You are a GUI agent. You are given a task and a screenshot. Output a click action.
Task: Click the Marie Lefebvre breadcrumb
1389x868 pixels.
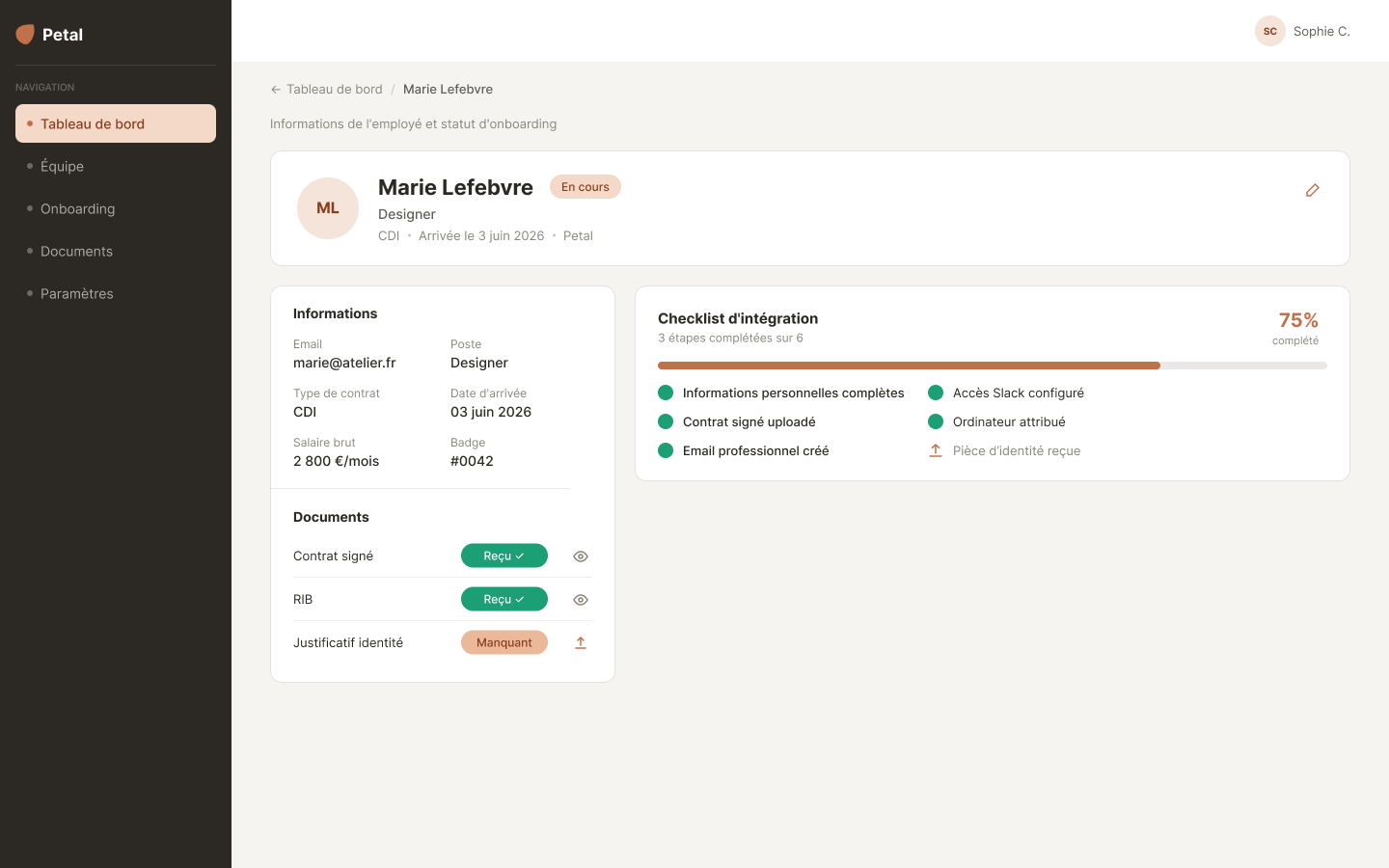(448, 90)
